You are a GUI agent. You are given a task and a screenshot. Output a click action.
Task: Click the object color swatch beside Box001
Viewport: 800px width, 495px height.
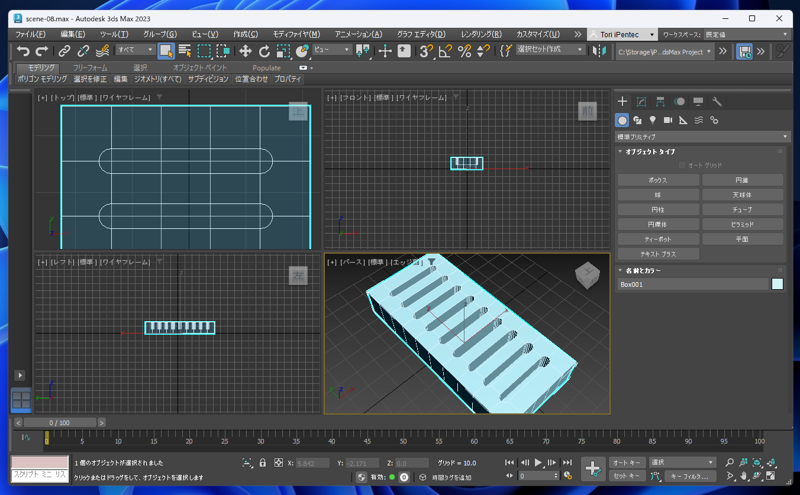click(777, 284)
